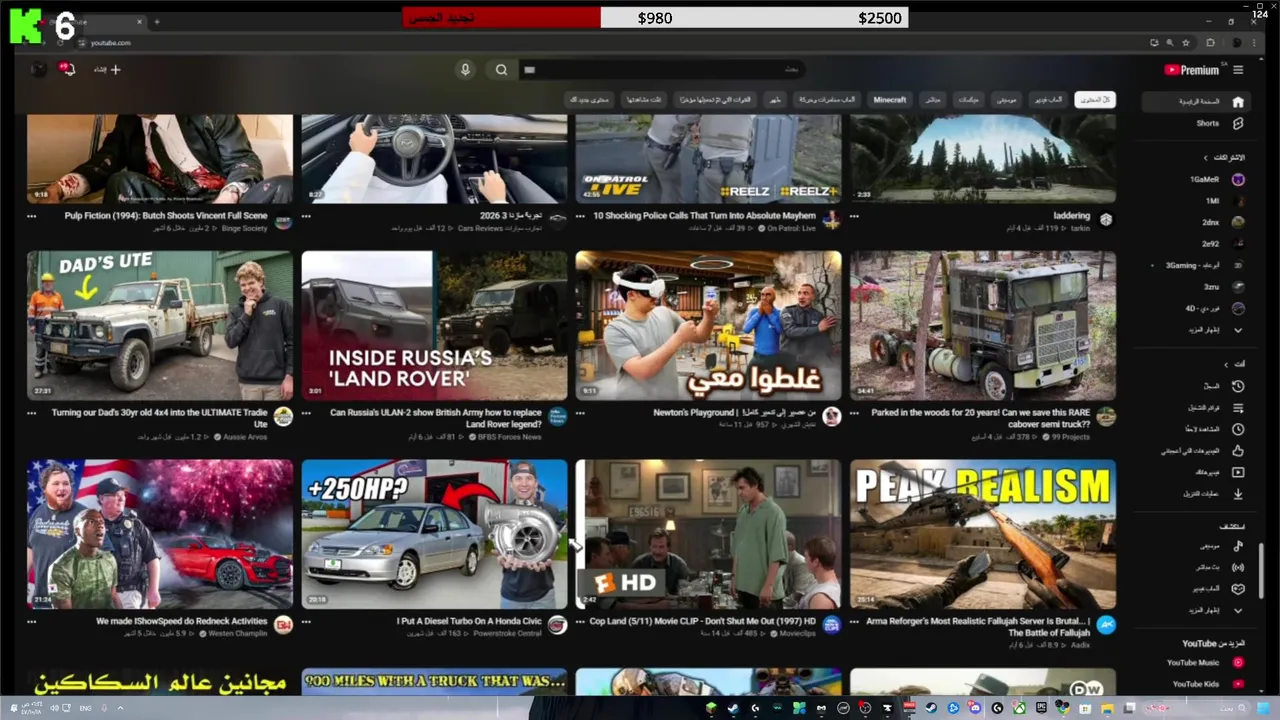This screenshot has width=1280, height=720.
Task: Open 2e92 subscription channel
Action: (1210, 243)
